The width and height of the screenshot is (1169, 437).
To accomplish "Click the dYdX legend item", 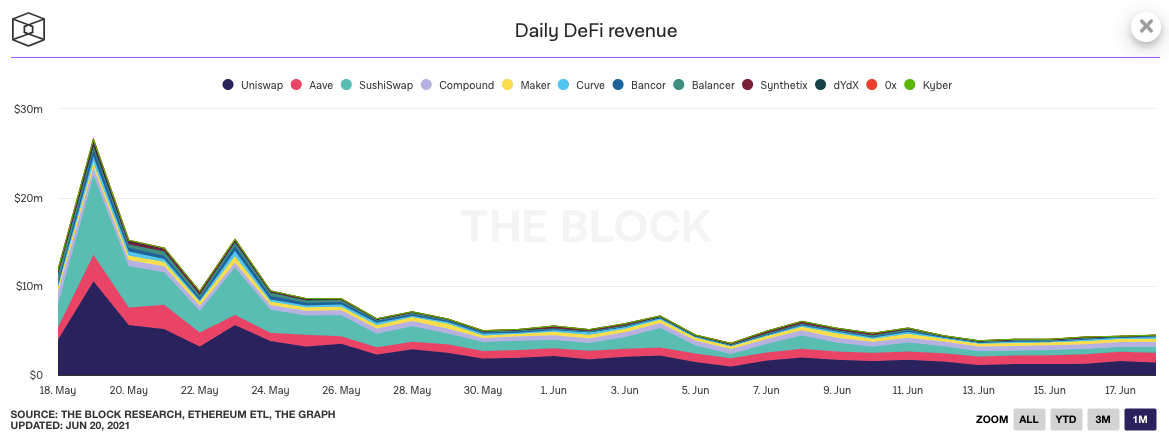I will click(x=837, y=85).
